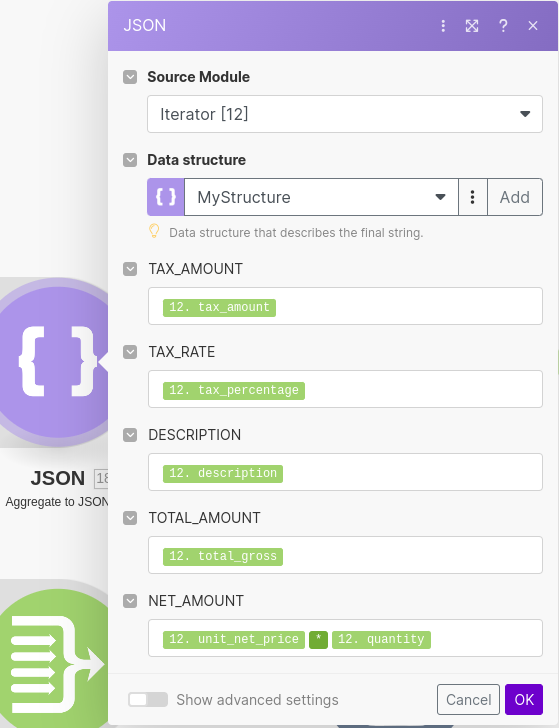The width and height of the screenshot is (559, 728).
Task: Open the MyStructure dropdown list
Action: (x=321, y=197)
